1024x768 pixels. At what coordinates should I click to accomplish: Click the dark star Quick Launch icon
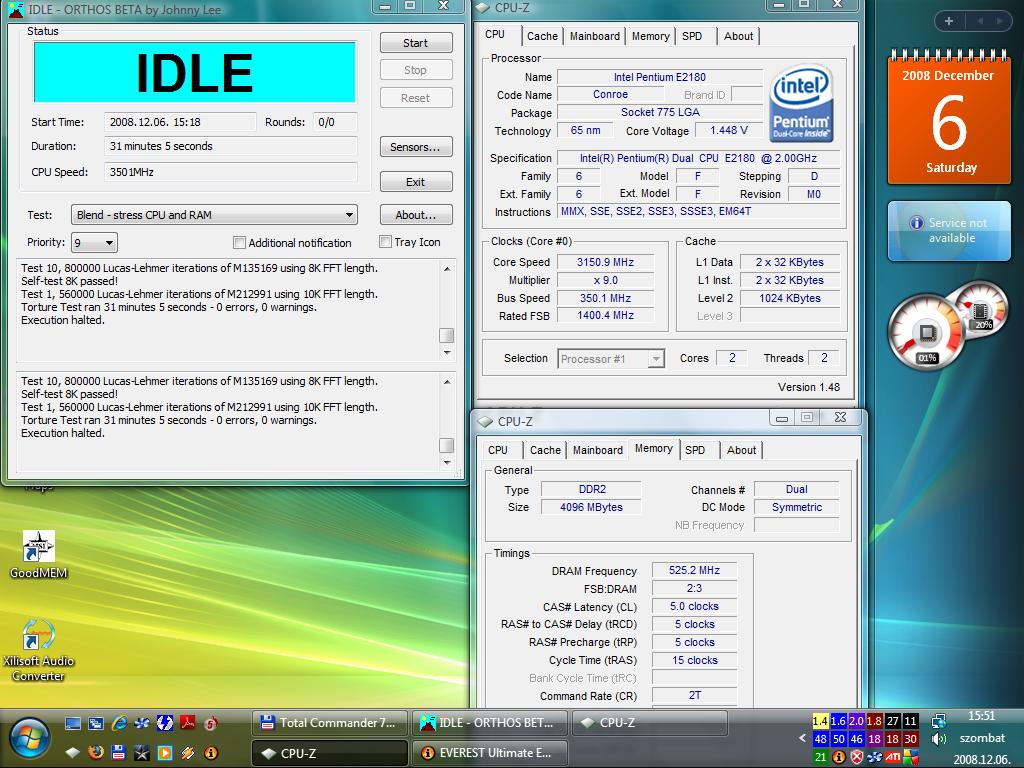(x=142, y=752)
